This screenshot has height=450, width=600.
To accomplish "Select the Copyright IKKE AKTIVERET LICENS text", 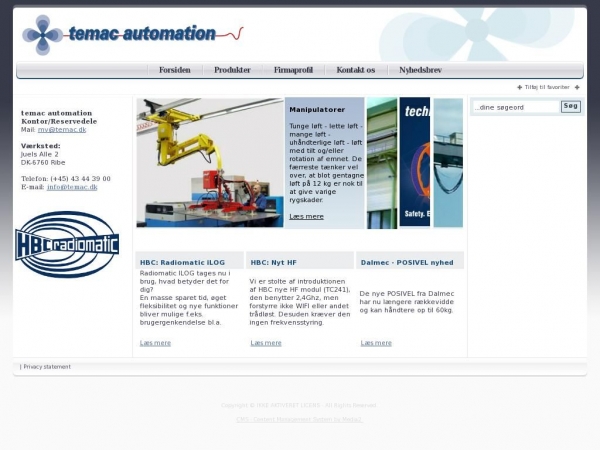I will (x=298, y=405).
